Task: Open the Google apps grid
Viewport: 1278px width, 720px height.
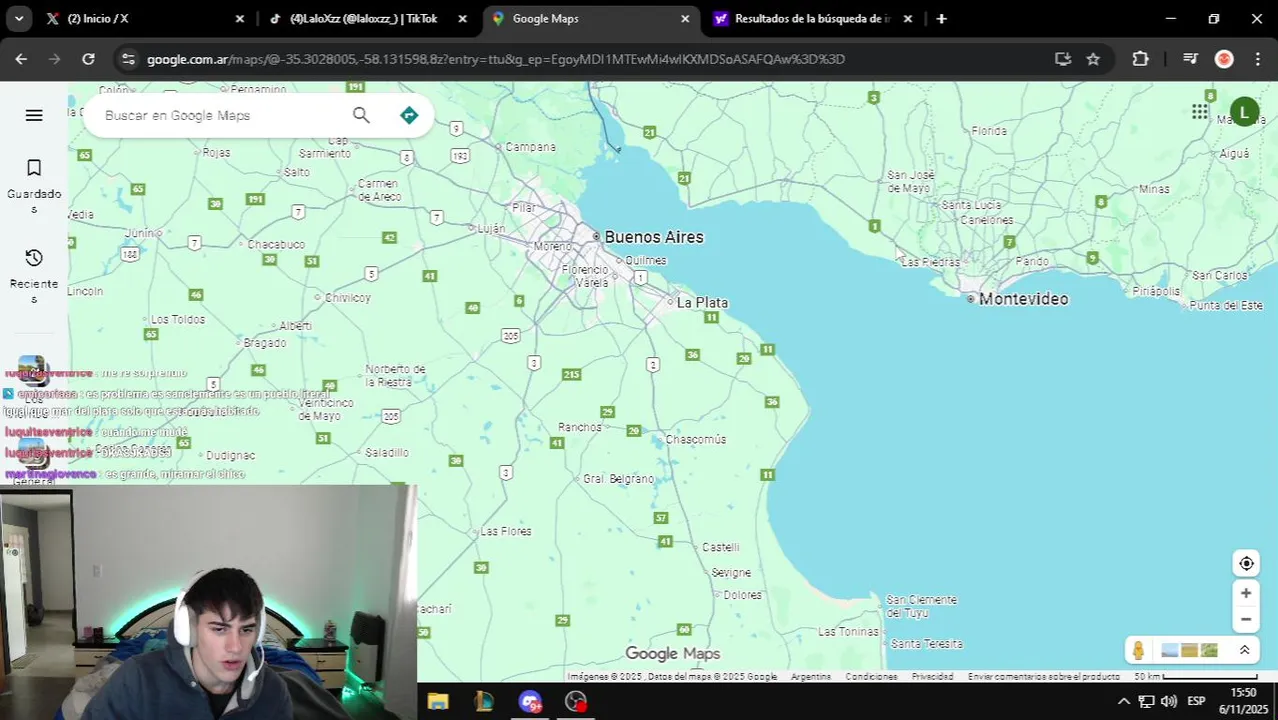Action: (1200, 111)
